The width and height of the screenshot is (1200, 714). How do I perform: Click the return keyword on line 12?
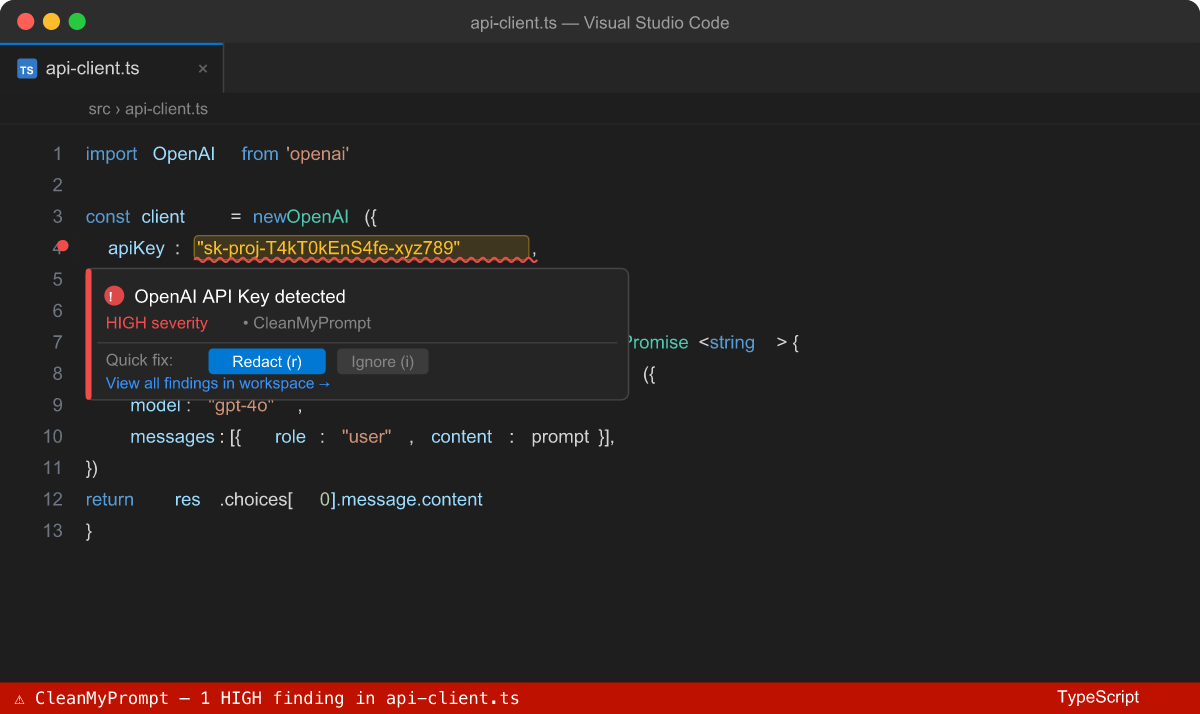110,499
